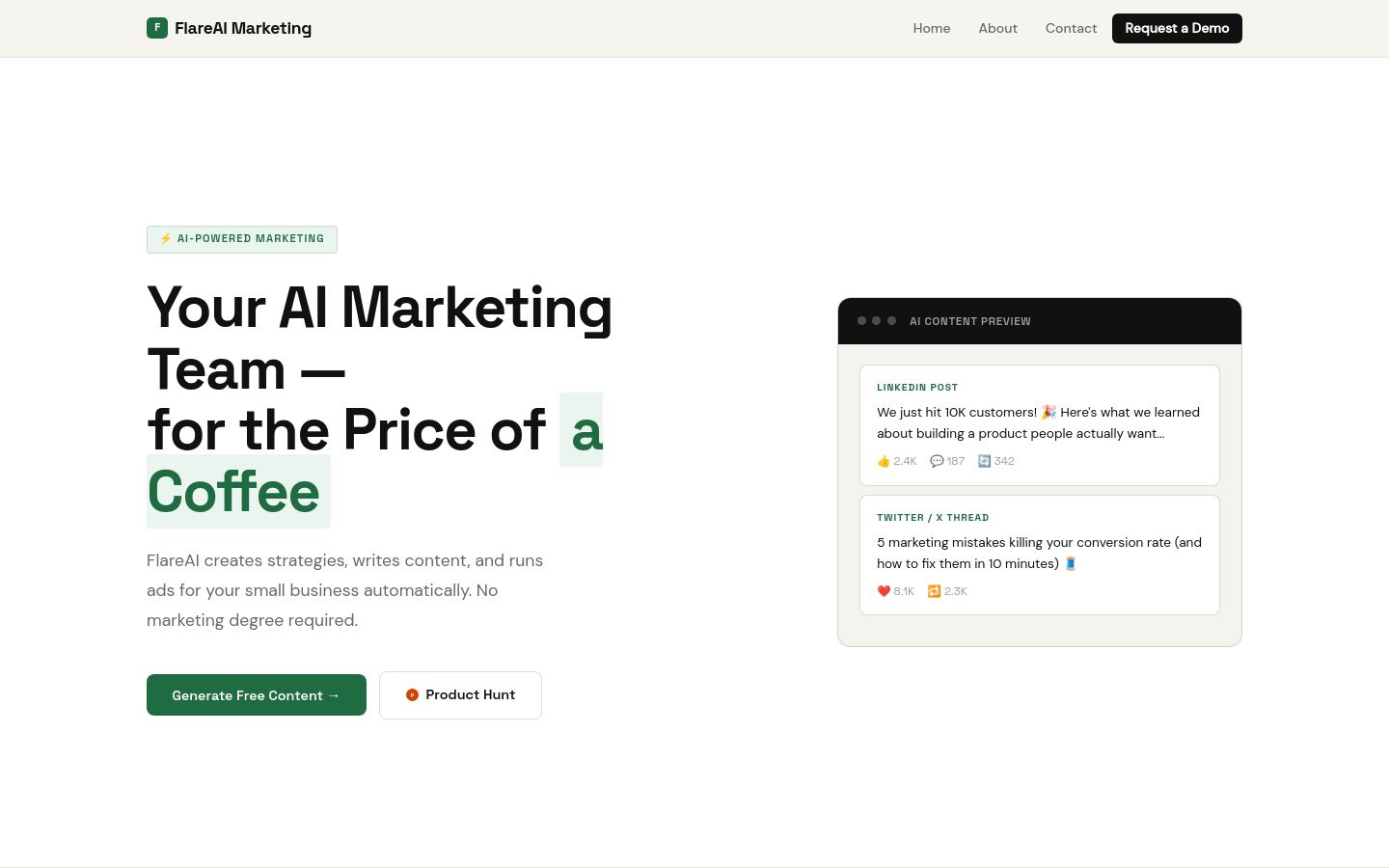
Task: Click the Request a Demo button
Action: [1177, 28]
